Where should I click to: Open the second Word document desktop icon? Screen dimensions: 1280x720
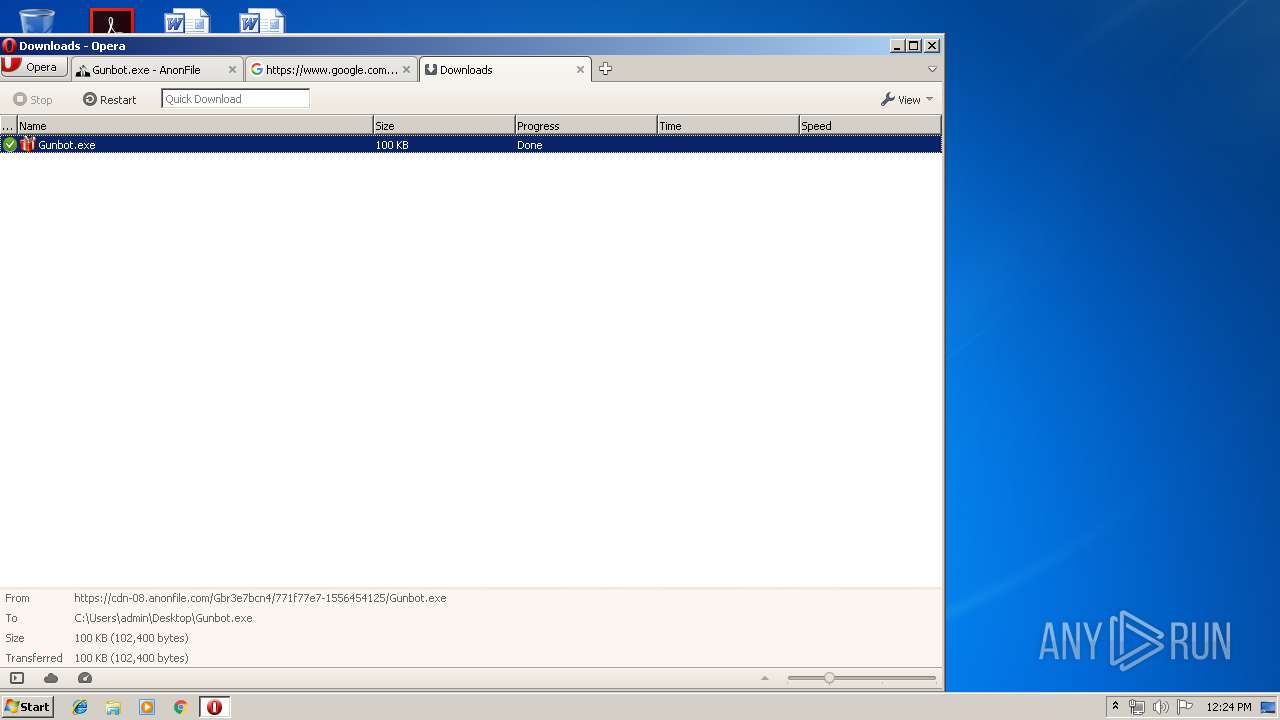click(262, 19)
